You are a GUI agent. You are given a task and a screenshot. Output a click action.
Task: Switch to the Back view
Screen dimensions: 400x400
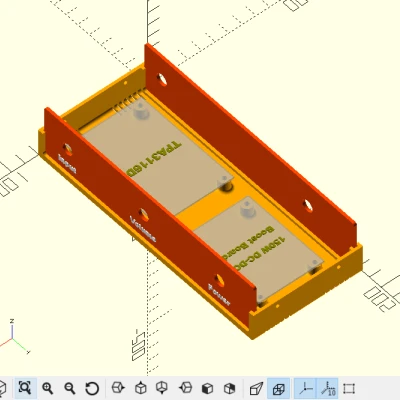[230, 388]
